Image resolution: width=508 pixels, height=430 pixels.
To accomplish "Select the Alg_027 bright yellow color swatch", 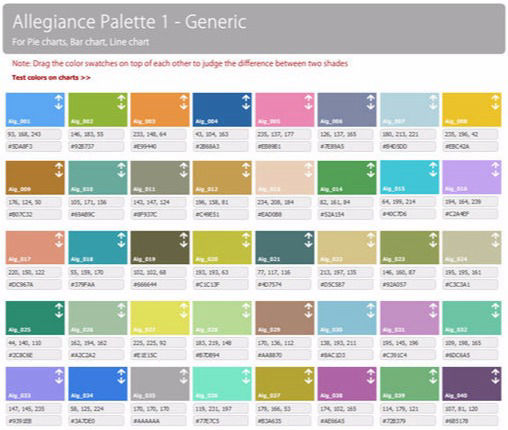I will click(x=160, y=318).
